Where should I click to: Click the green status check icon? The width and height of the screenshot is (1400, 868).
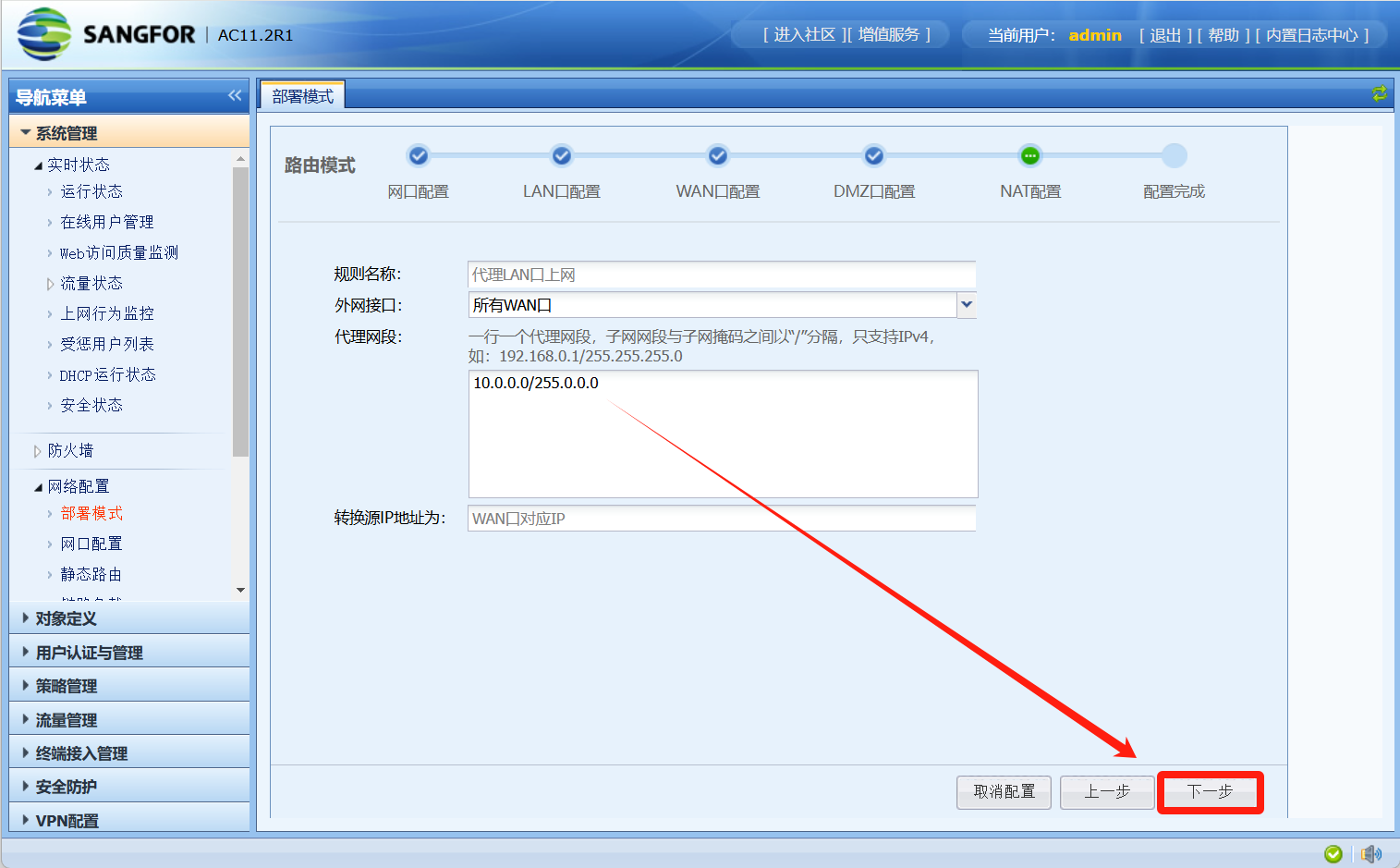click(x=1333, y=853)
